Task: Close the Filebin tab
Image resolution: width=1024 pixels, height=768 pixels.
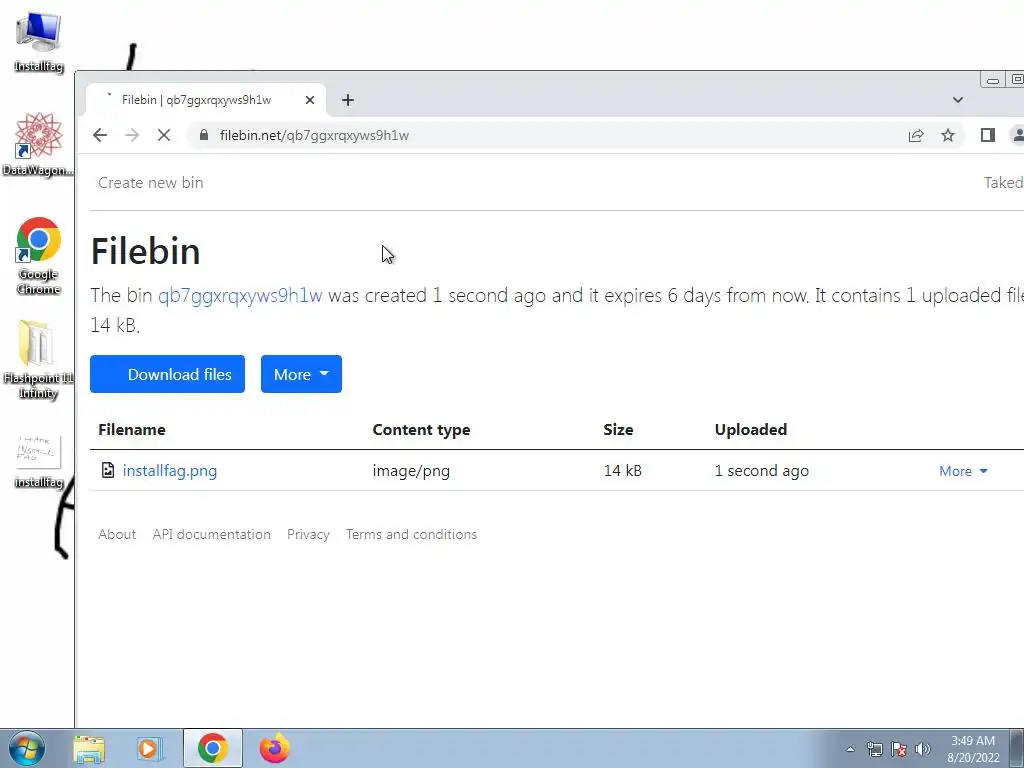Action: tap(310, 100)
